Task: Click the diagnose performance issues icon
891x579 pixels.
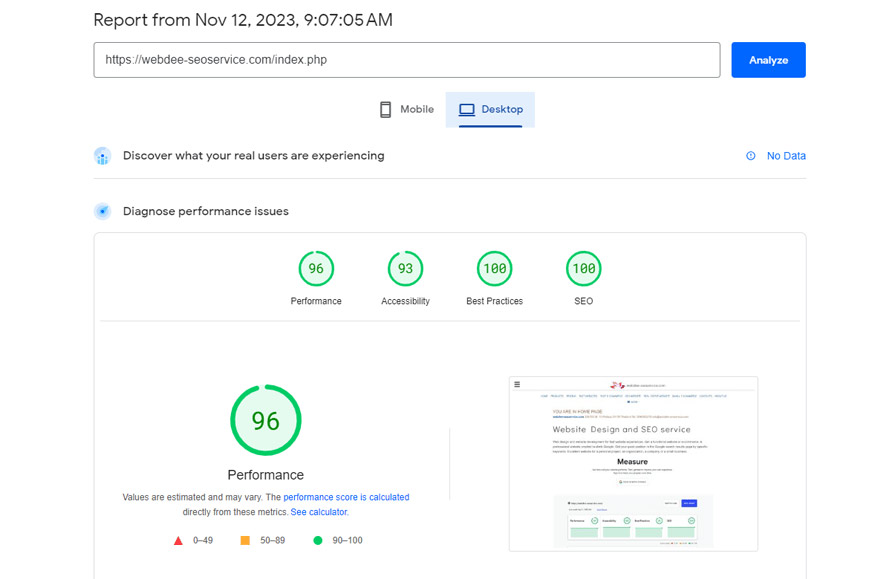Action: pos(102,211)
